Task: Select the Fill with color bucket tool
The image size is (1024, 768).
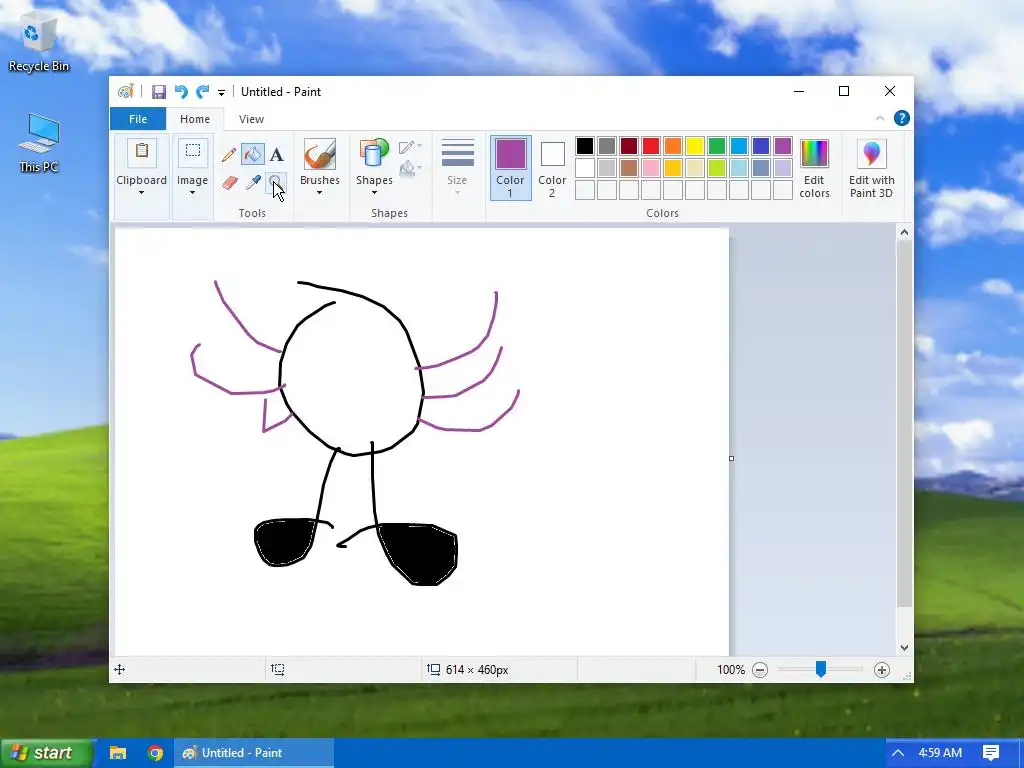Action: pos(253,155)
